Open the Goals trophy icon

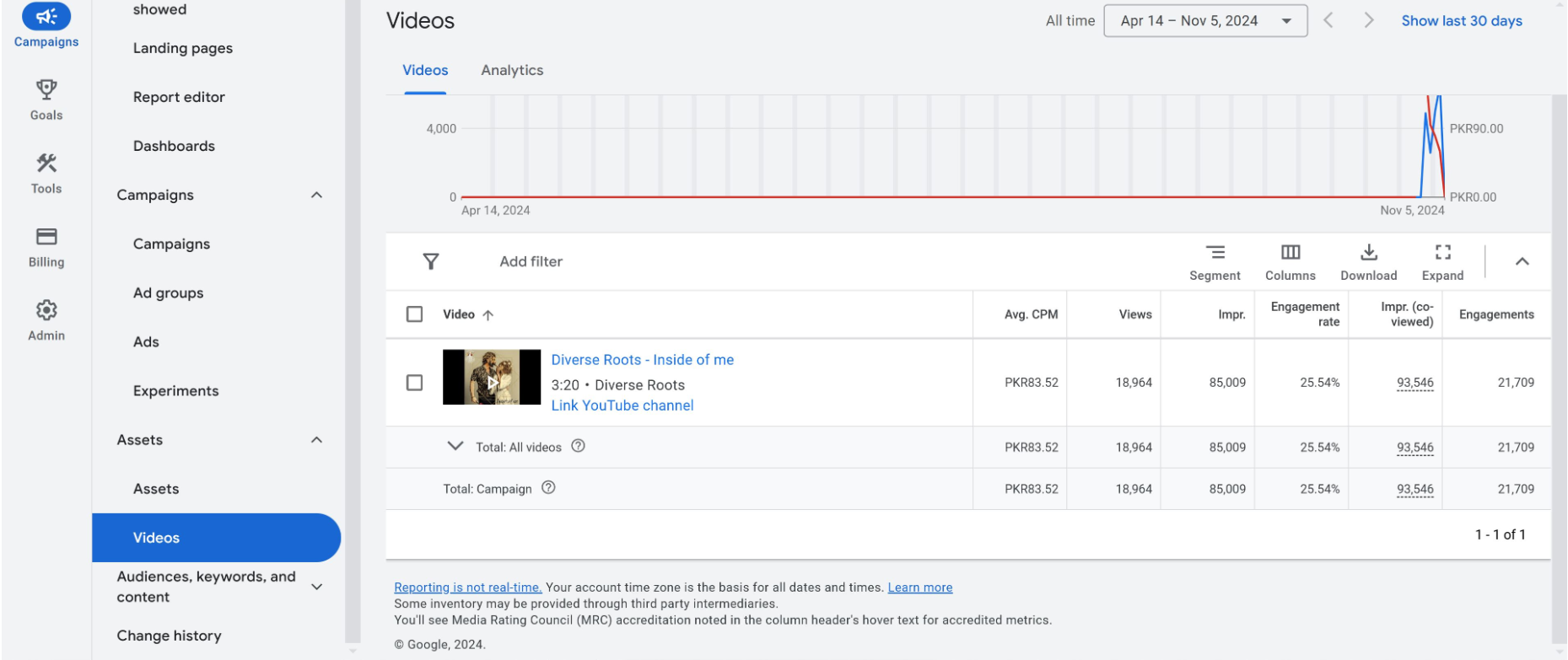(46, 89)
